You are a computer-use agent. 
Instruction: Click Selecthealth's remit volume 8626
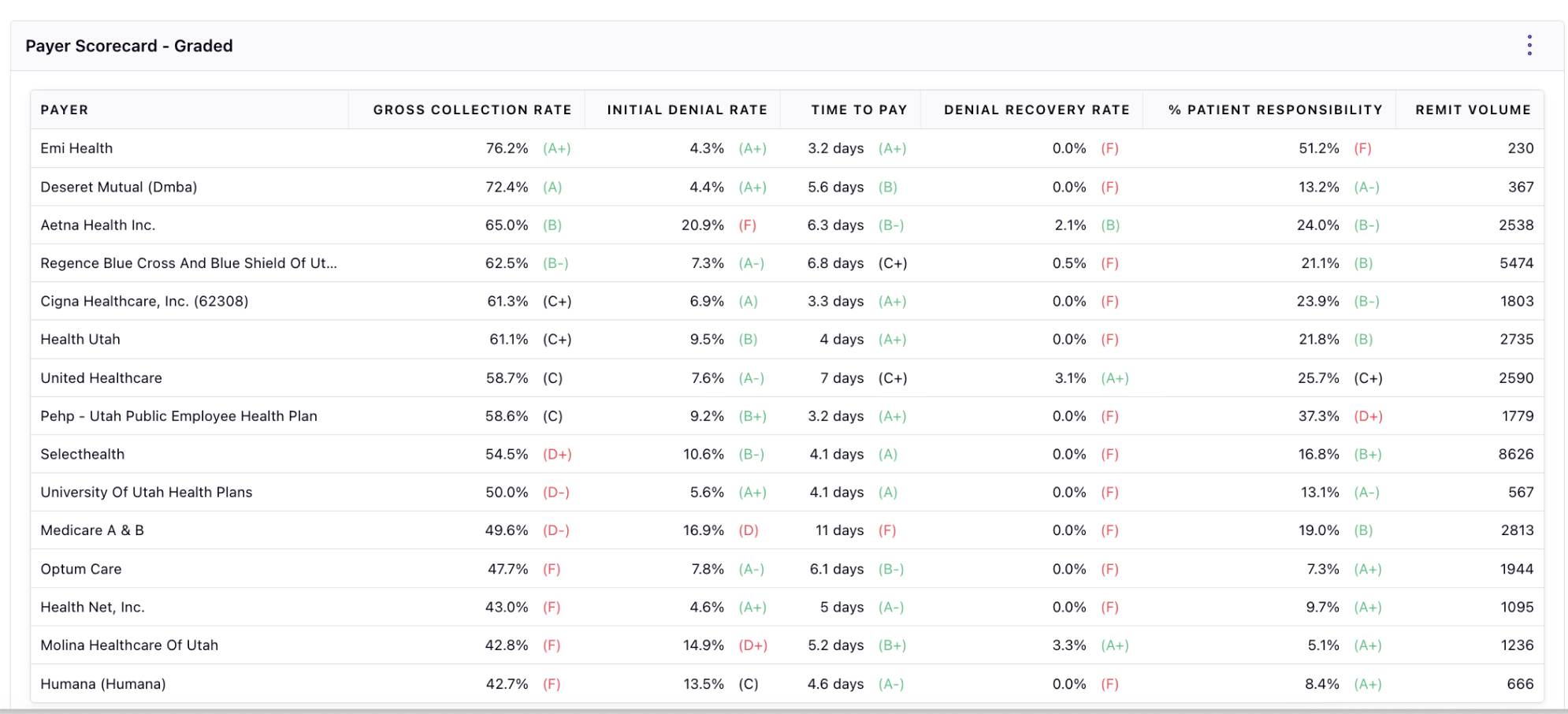tap(1515, 454)
